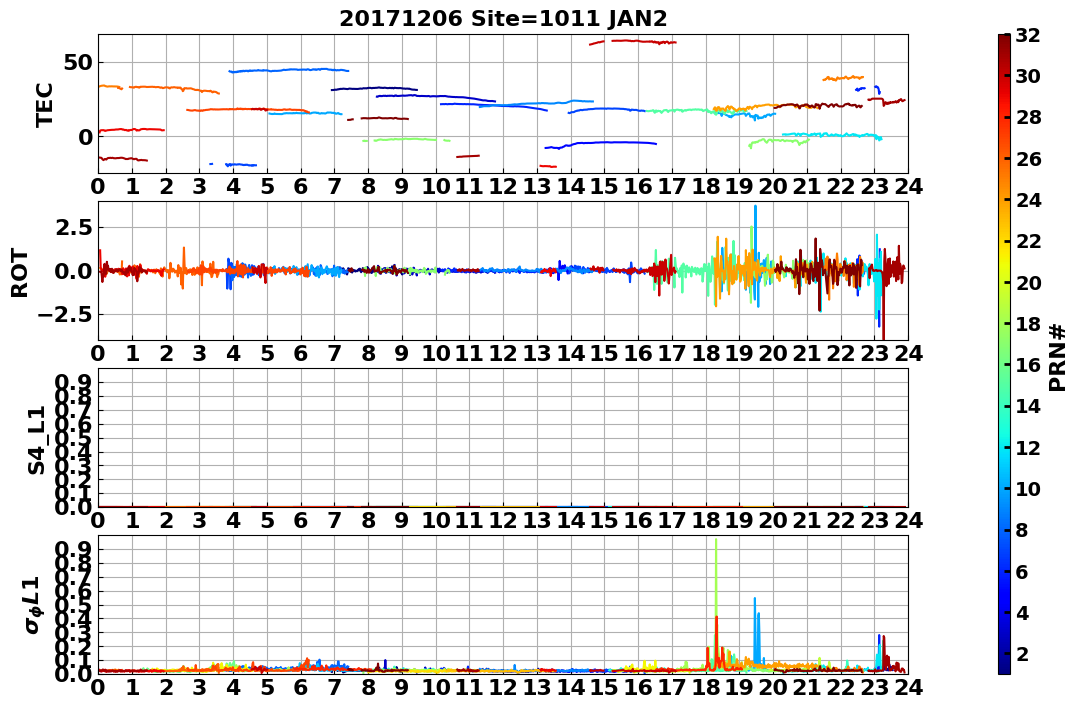Click hour 18 tick under the ROT plot
This screenshot has height=709, width=1077.
point(706,353)
